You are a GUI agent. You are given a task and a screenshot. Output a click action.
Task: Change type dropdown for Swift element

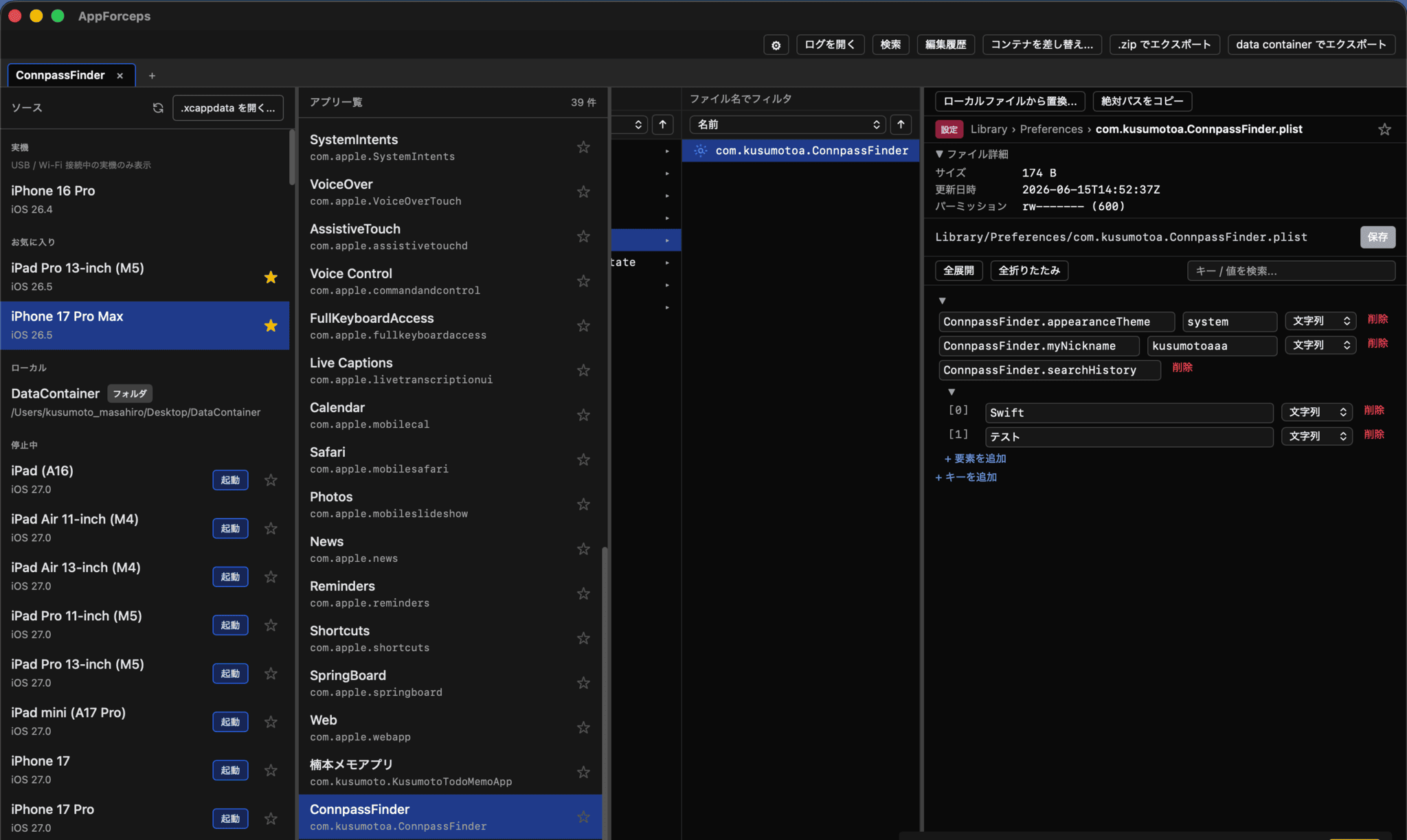pyautogui.click(x=1317, y=412)
